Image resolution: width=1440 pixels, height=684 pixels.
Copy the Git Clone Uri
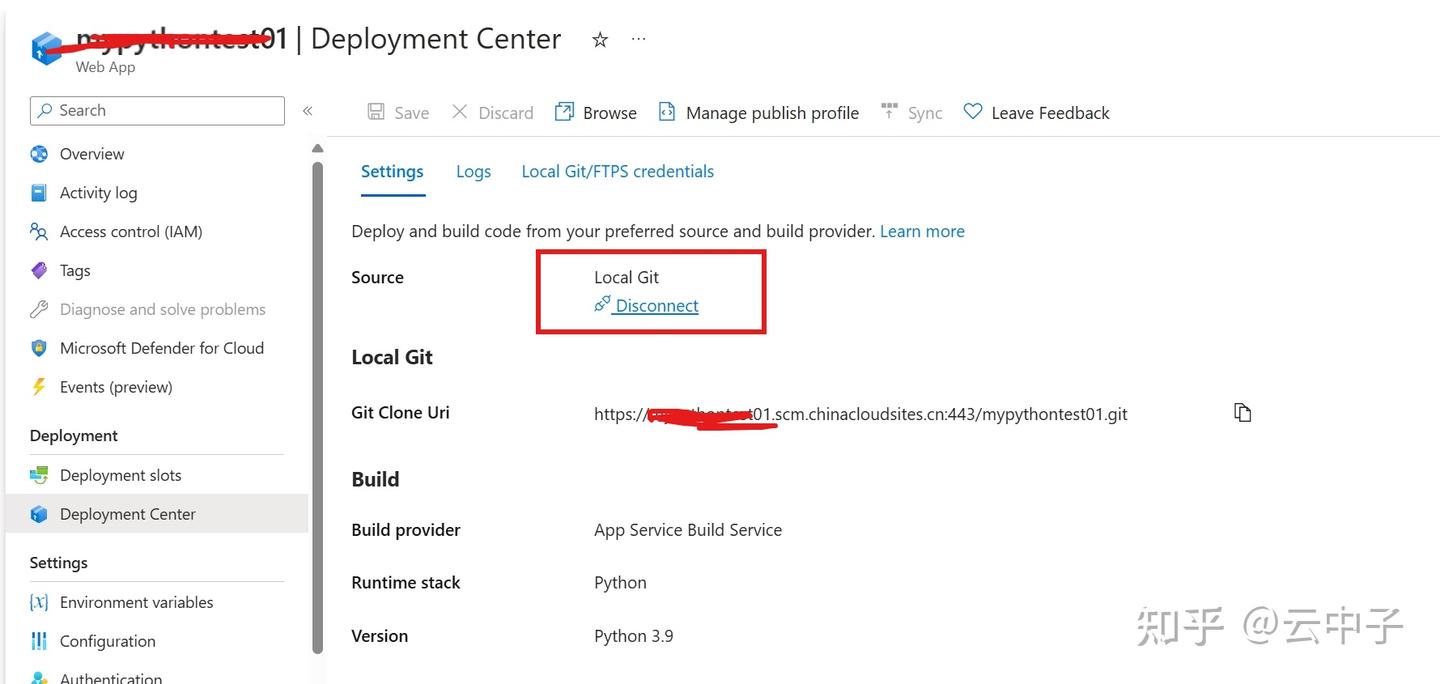pyautogui.click(x=1242, y=412)
